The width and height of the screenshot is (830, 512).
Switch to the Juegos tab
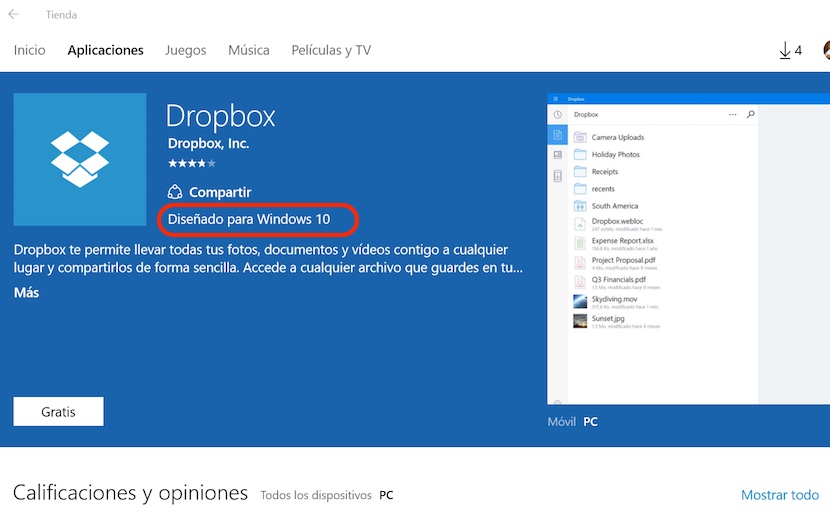point(185,50)
